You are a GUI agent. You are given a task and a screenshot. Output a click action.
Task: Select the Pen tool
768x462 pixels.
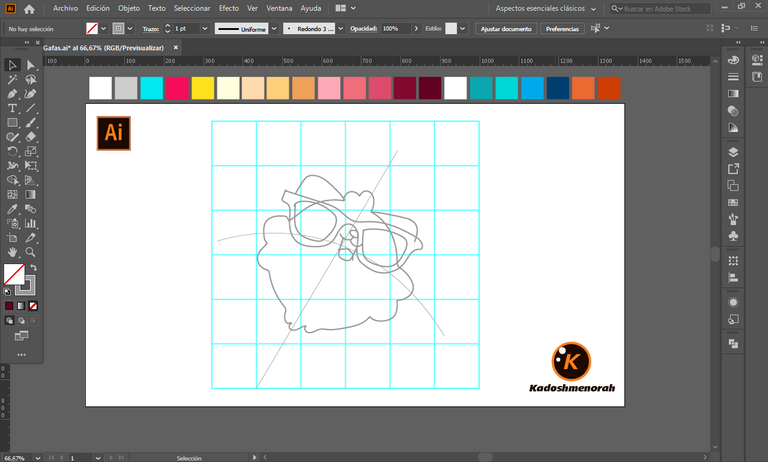[x=12, y=94]
